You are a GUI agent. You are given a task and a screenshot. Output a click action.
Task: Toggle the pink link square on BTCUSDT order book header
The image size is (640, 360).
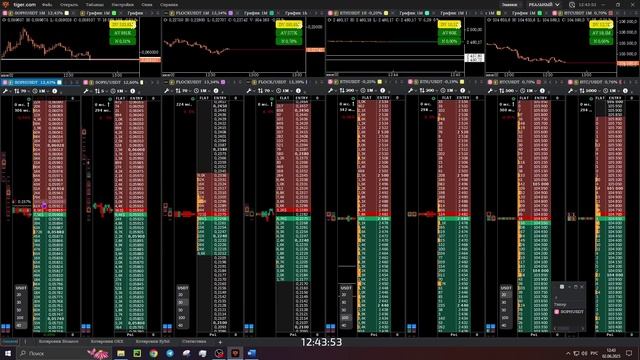click(x=490, y=82)
